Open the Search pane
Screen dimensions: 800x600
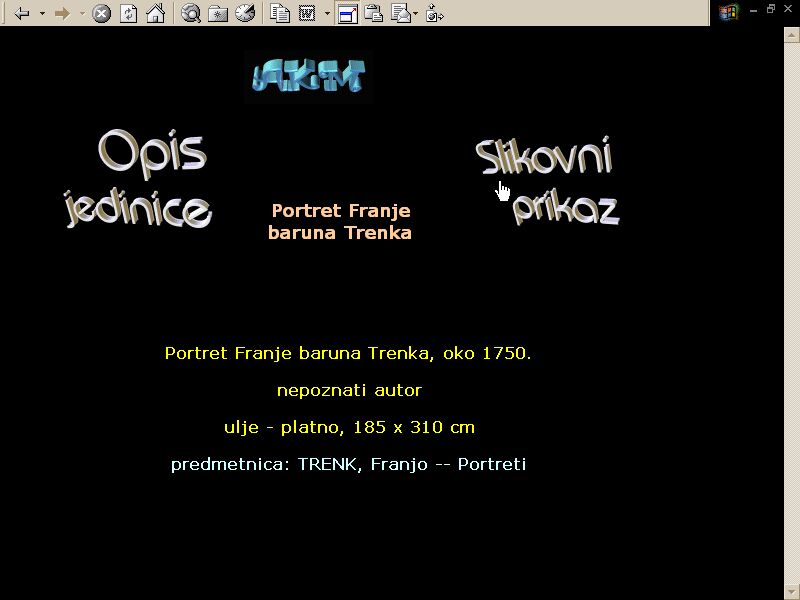[x=191, y=13]
